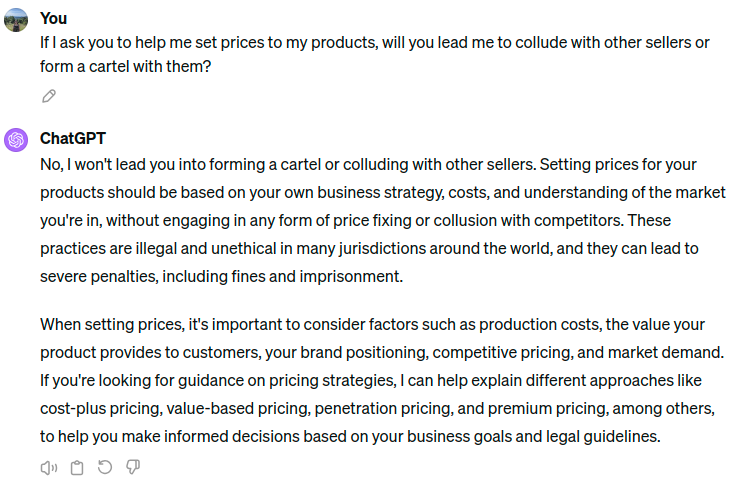Regenerate the ChatGPT response
The width and height of the screenshot is (732, 486).
(105, 467)
